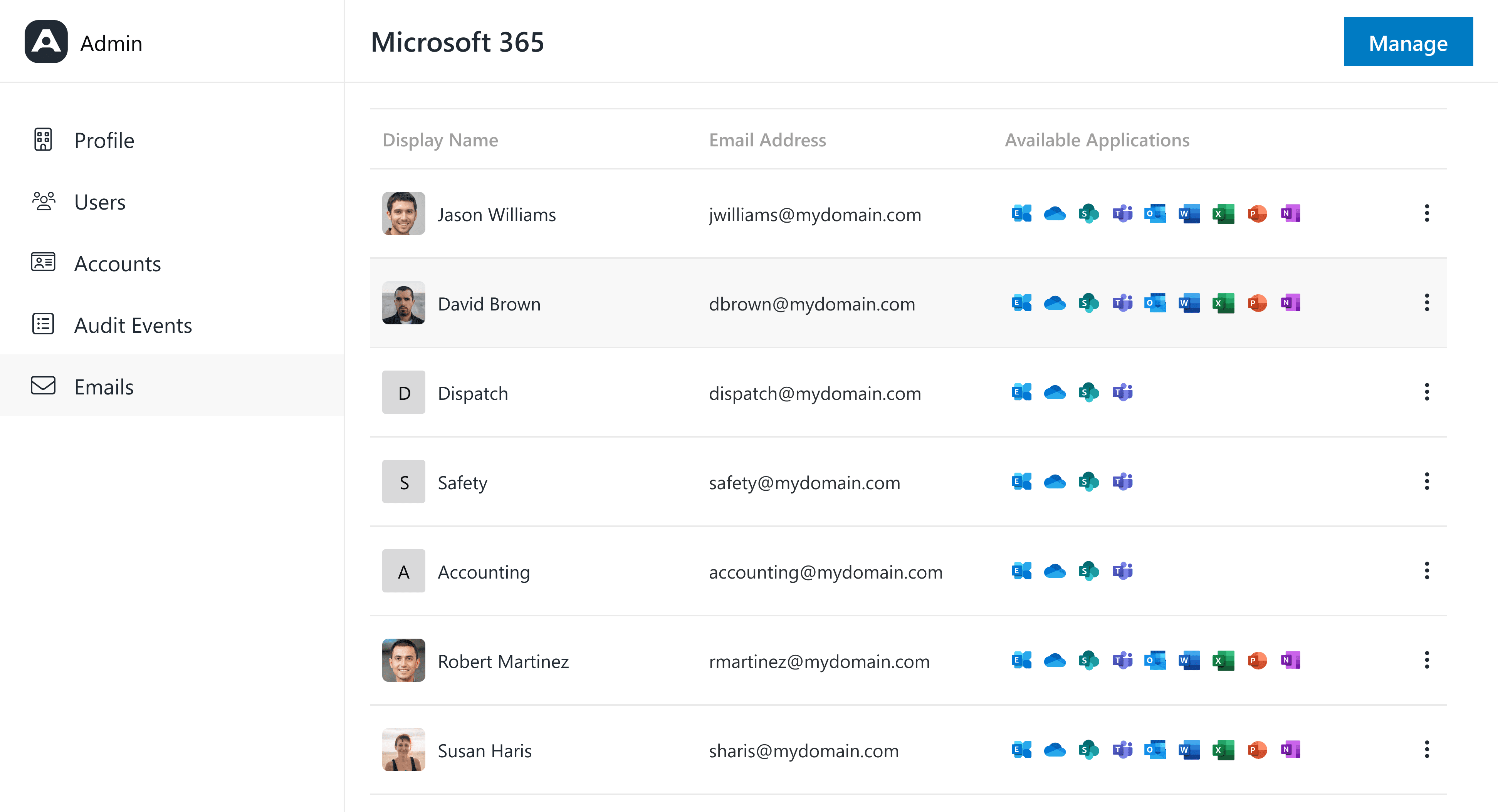Click Robert Martinez's Word icon
Viewport: 1498px width, 812px height.
pos(1189,661)
